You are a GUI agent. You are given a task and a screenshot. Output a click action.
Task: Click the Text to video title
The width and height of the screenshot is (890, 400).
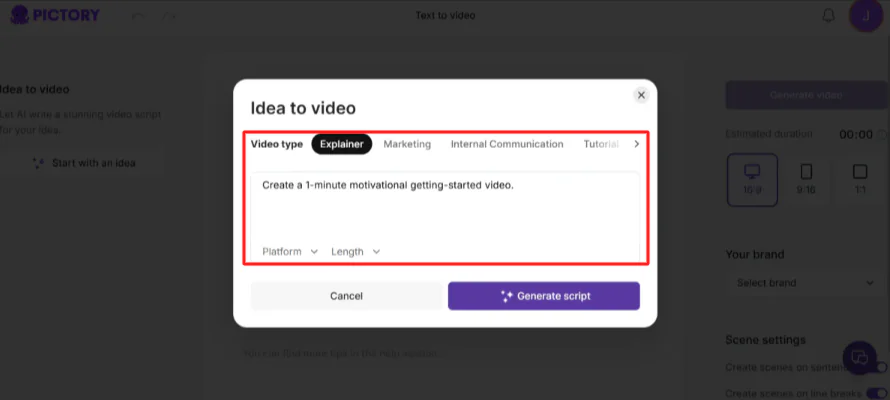(x=445, y=15)
